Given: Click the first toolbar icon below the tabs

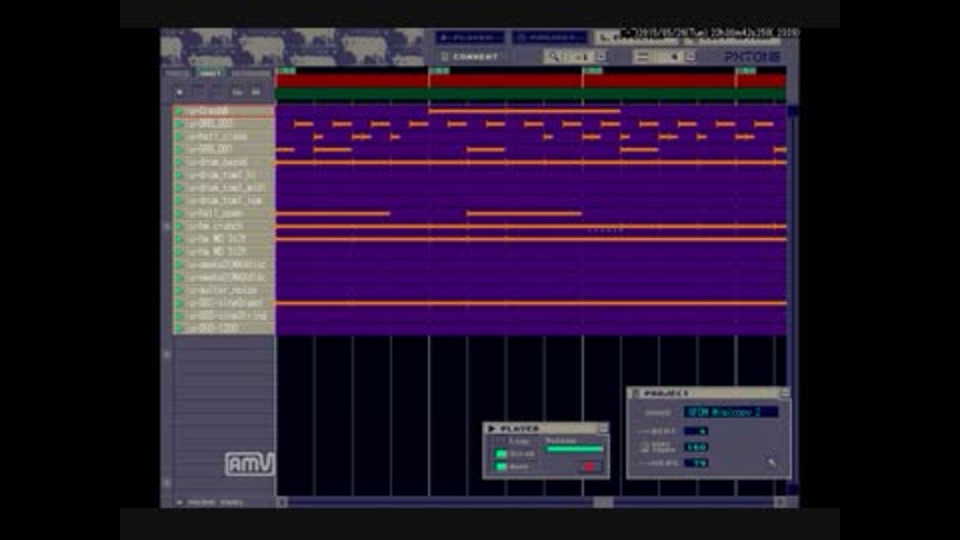Looking at the screenshot, I should (180, 92).
